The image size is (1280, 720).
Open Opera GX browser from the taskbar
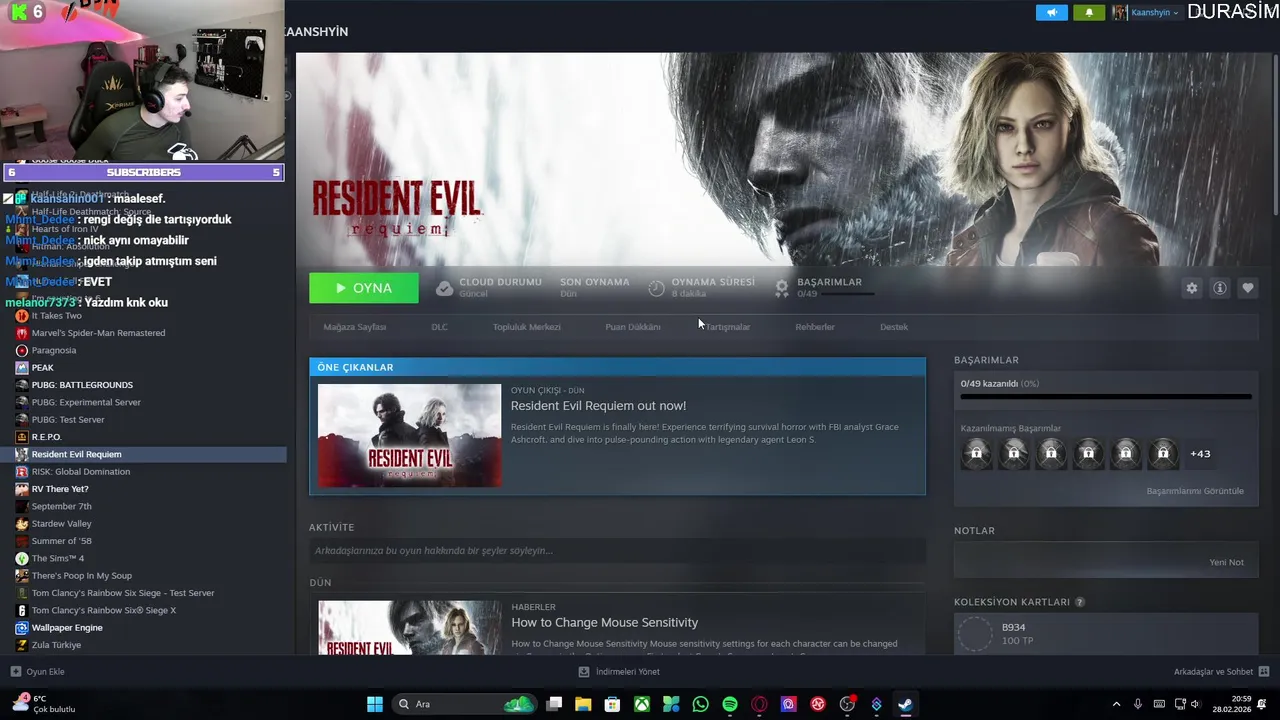pos(759,704)
